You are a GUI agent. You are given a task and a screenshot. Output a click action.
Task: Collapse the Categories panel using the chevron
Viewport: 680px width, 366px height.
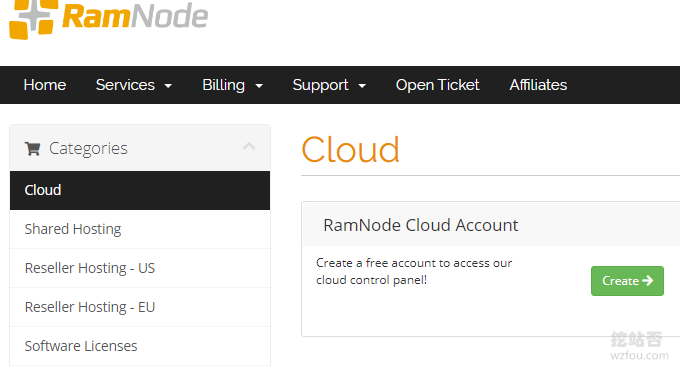coord(249,146)
